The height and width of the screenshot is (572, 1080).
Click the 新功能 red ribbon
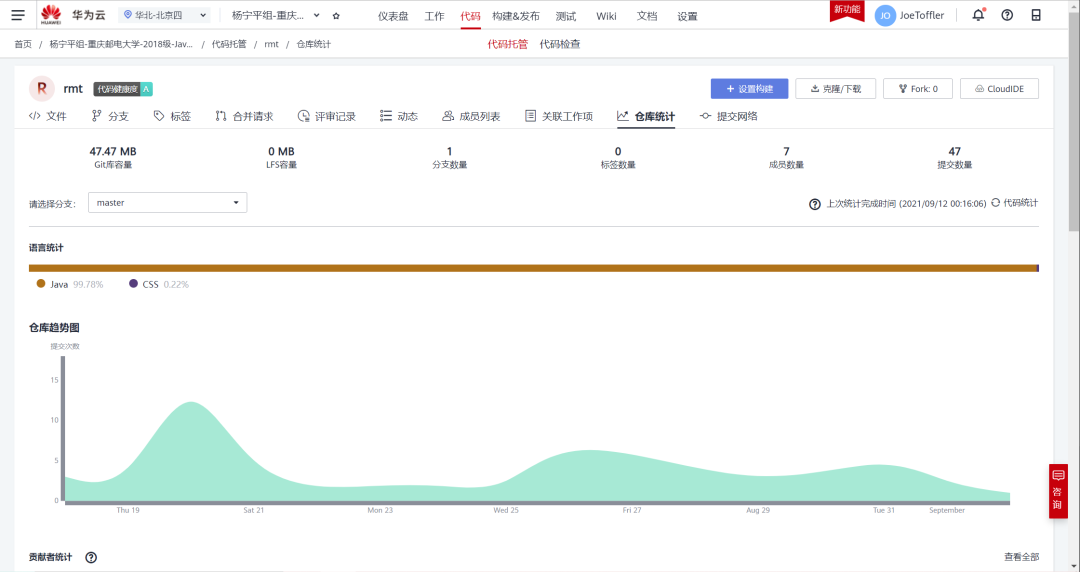[847, 10]
